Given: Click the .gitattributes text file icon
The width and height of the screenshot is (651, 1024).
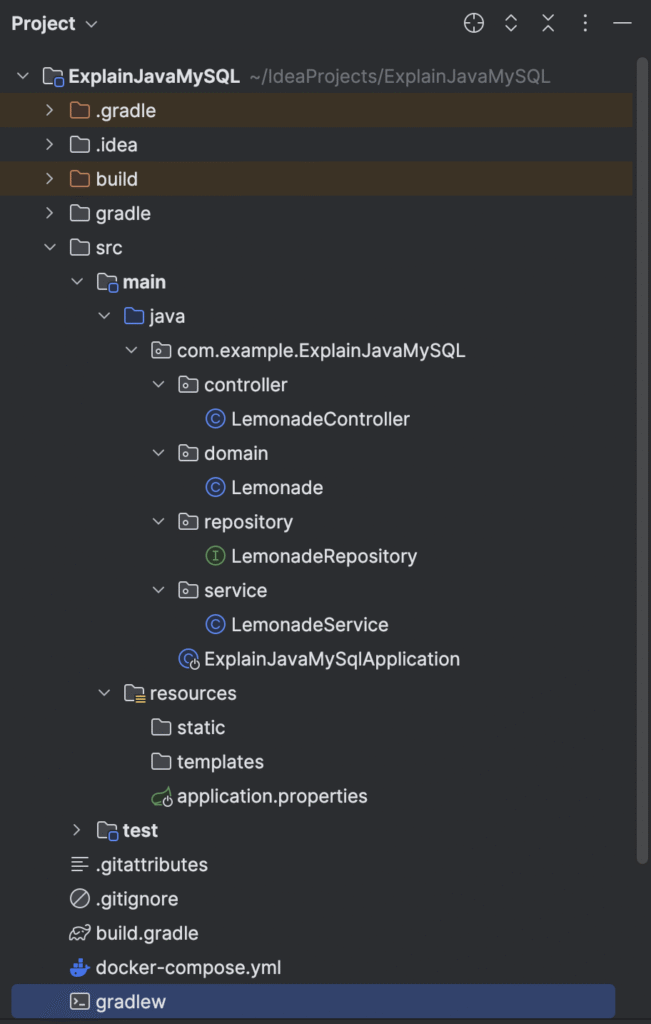Looking at the screenshot, I should pyautogui.click(x=79, y=865).
